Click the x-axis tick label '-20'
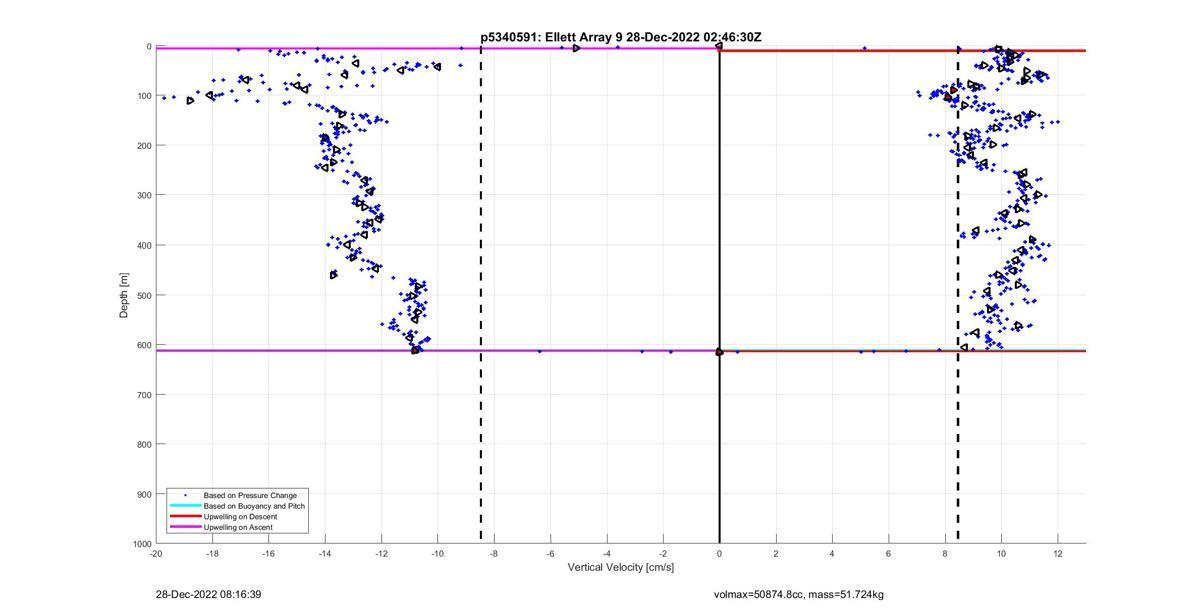1200x611 pixels. click(x=156, y=553)
